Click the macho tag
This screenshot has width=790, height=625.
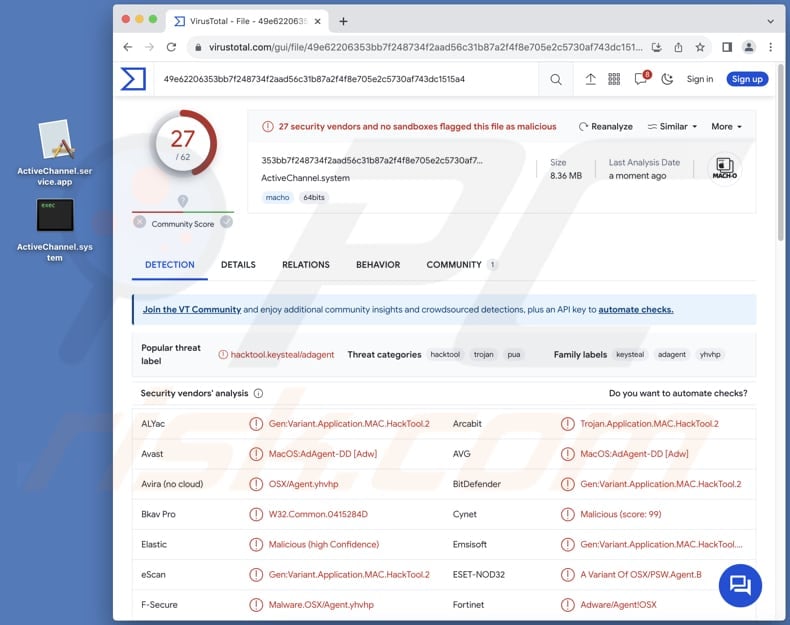[278, 197]
